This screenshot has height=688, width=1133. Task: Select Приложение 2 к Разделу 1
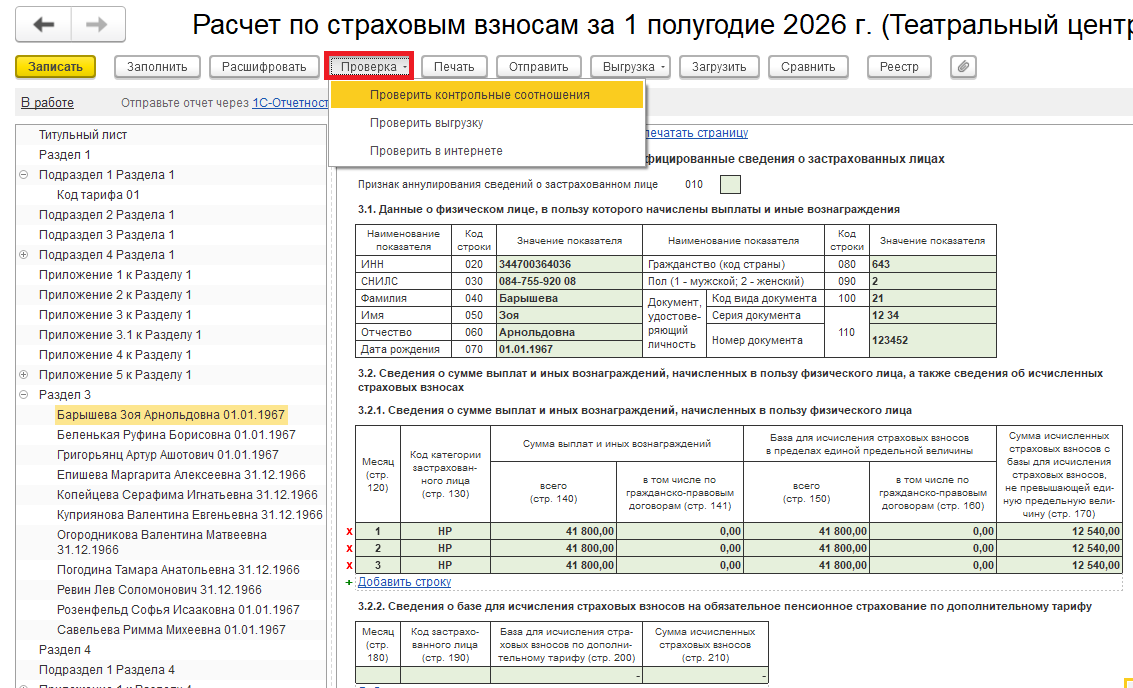click(x=116, y=295)
